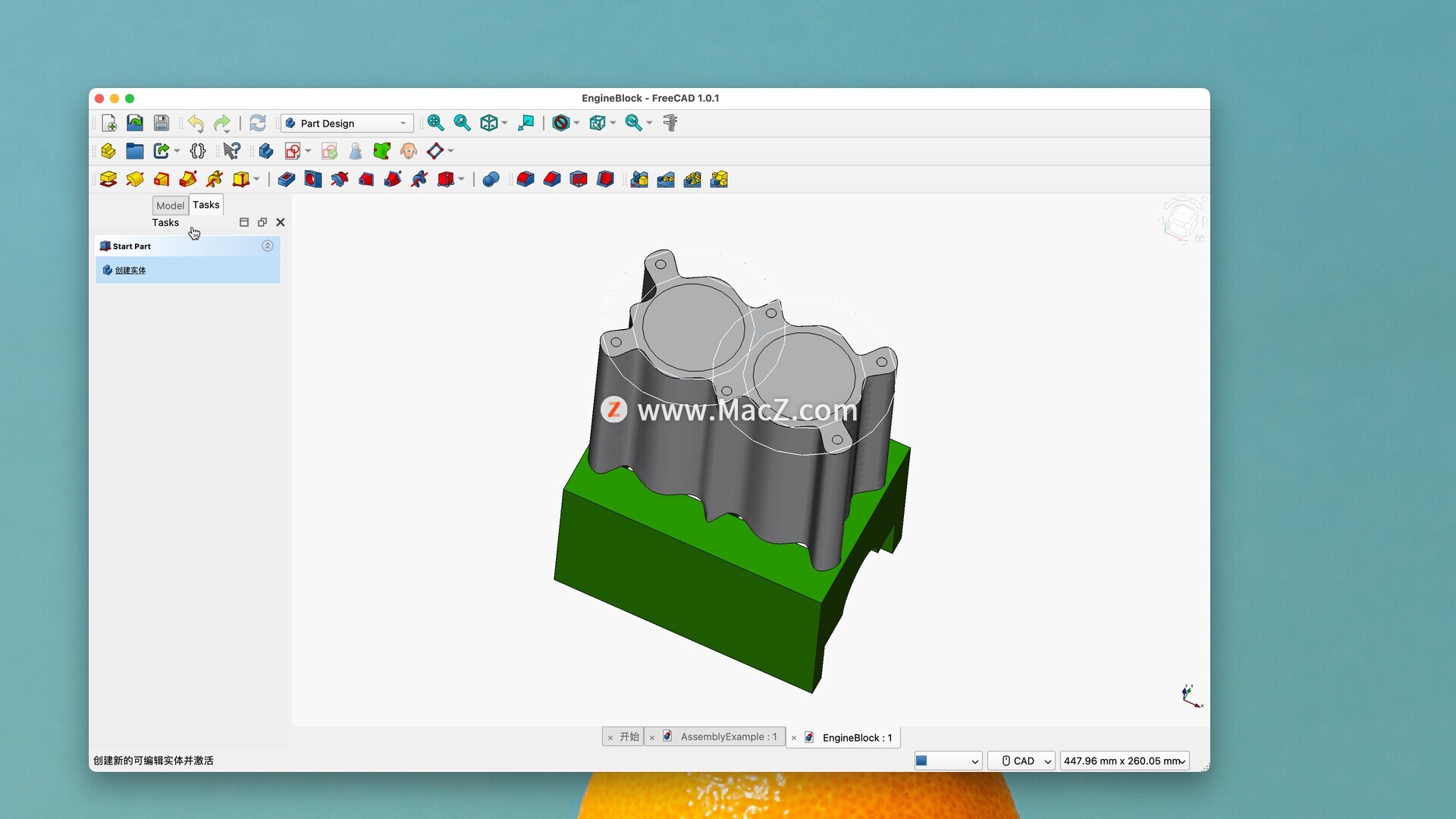Image resolution: width=1456 pixels, height=819 pixels.
Task: Add a variable set with braces icon
Action: click(198, 151)
